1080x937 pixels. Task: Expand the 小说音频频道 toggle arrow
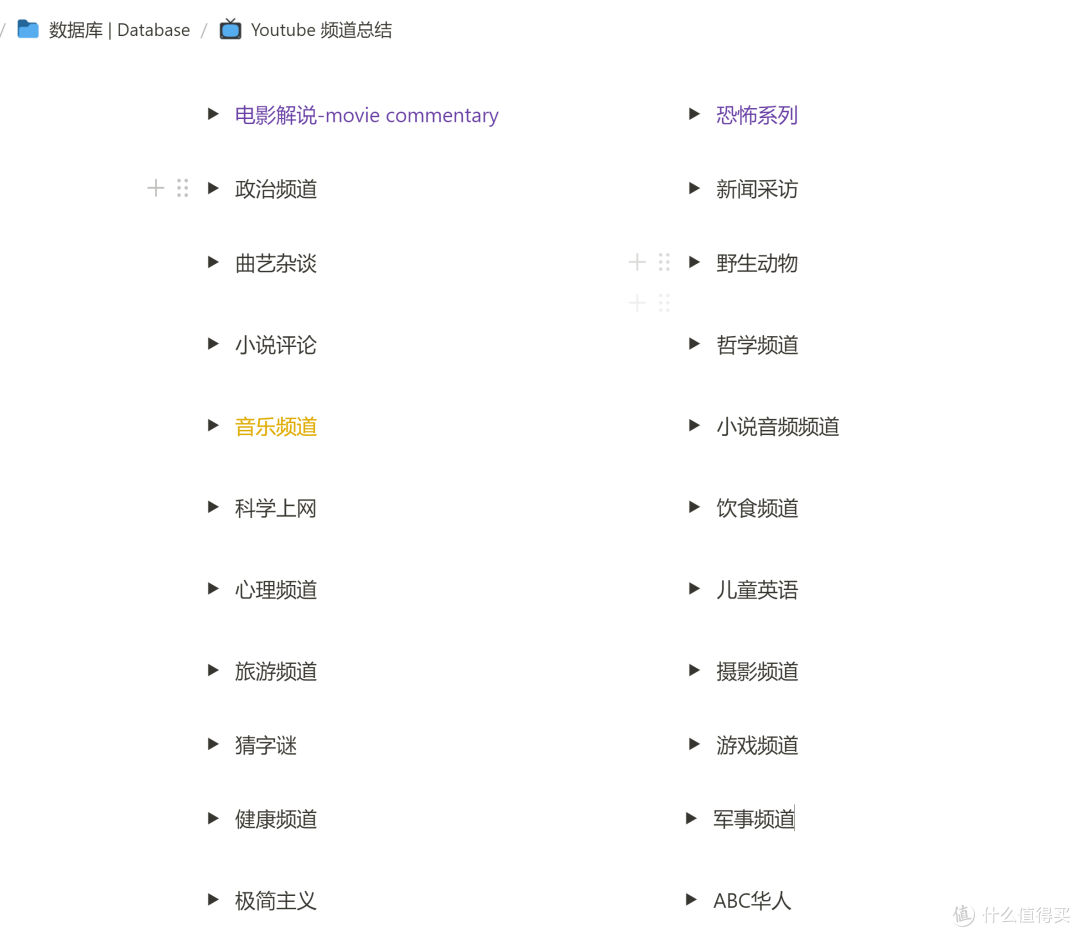[x=694, y=426]
